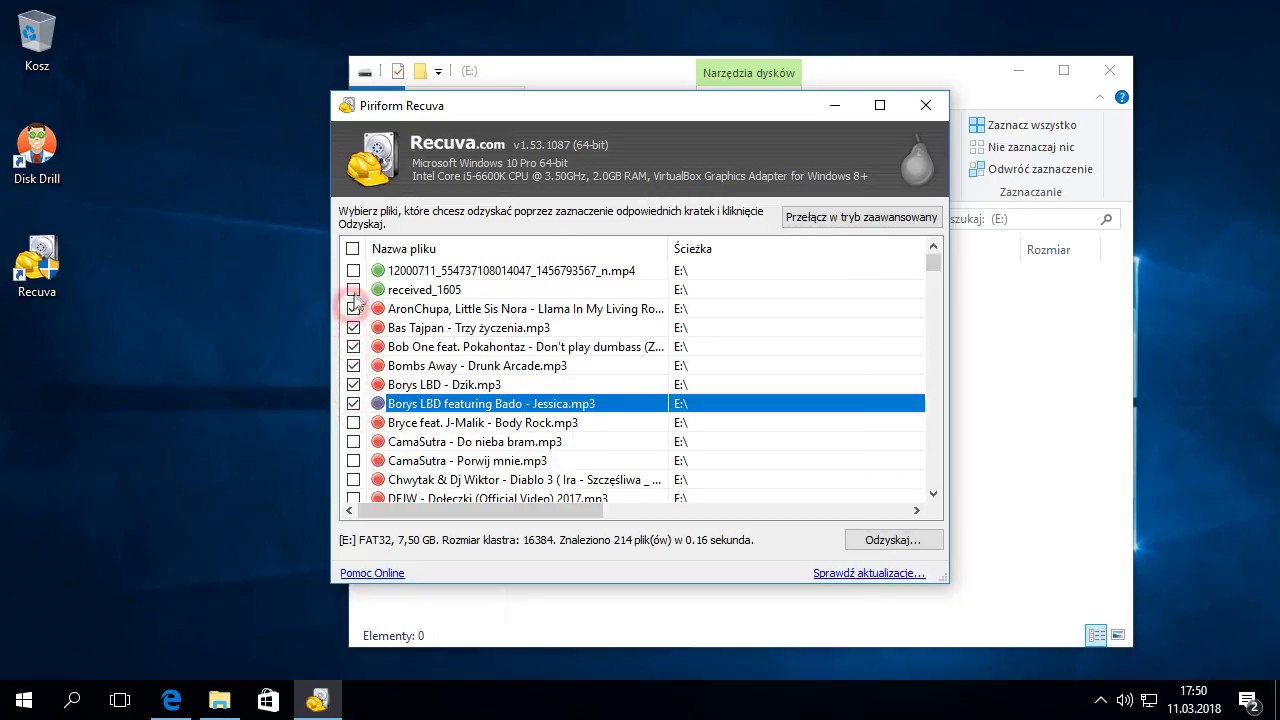Click file list vertical scrollbar down arrow
Screen dimensions: 1280x720
pos(933,493)
